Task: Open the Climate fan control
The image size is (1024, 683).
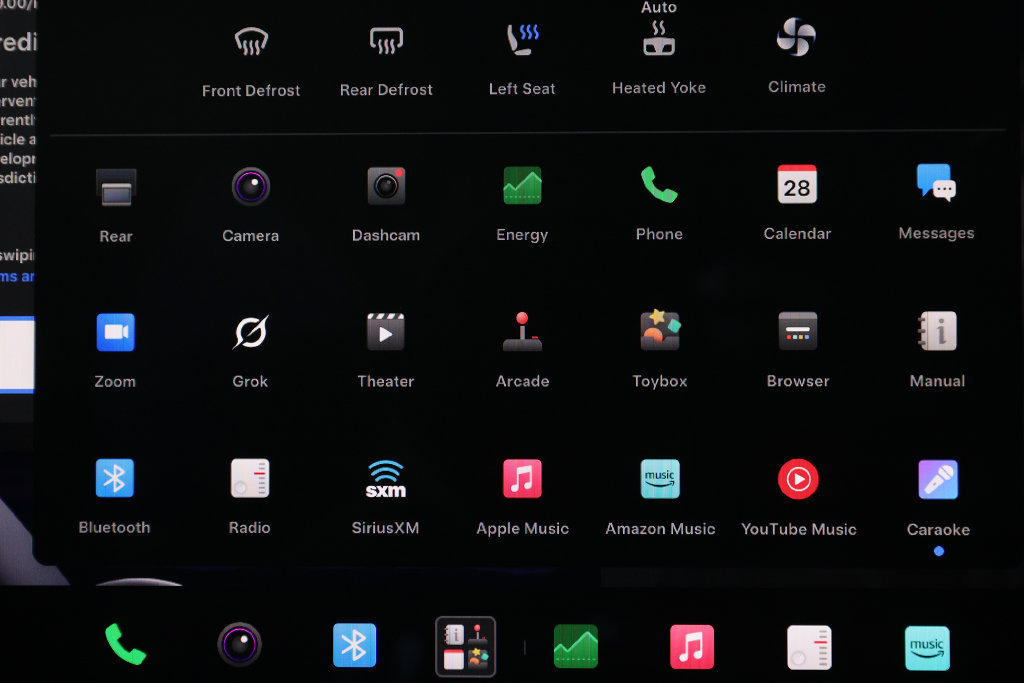Action: (796, 37)
